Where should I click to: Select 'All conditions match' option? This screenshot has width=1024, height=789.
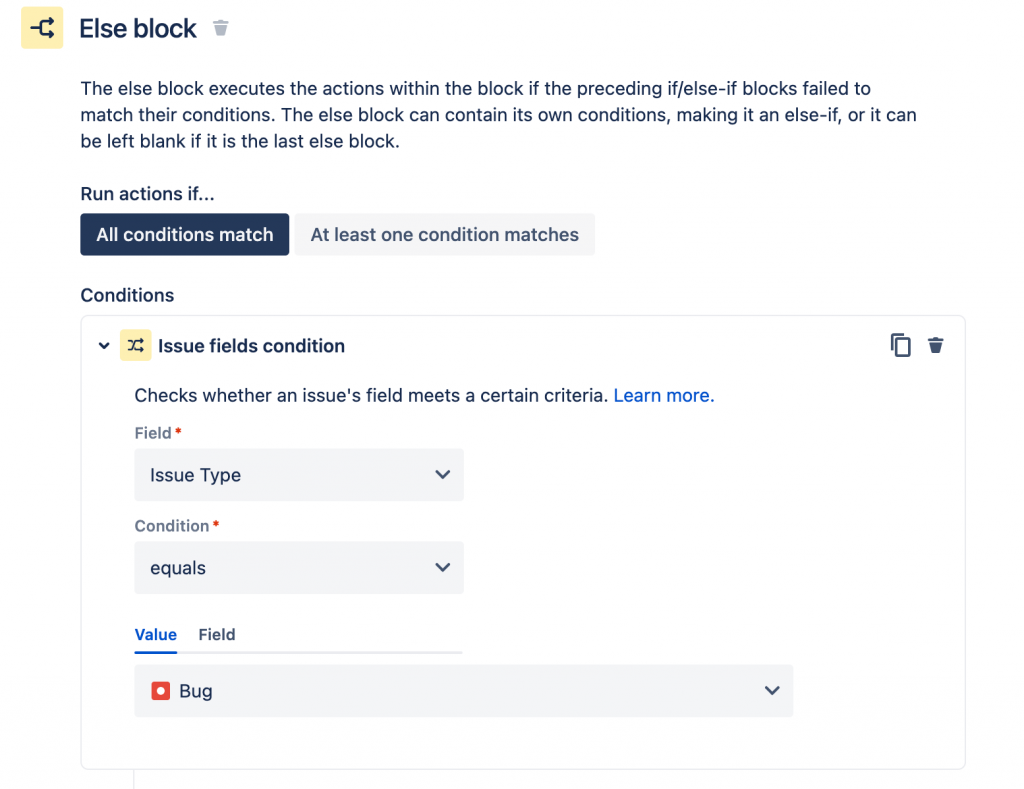coord(185,235)
